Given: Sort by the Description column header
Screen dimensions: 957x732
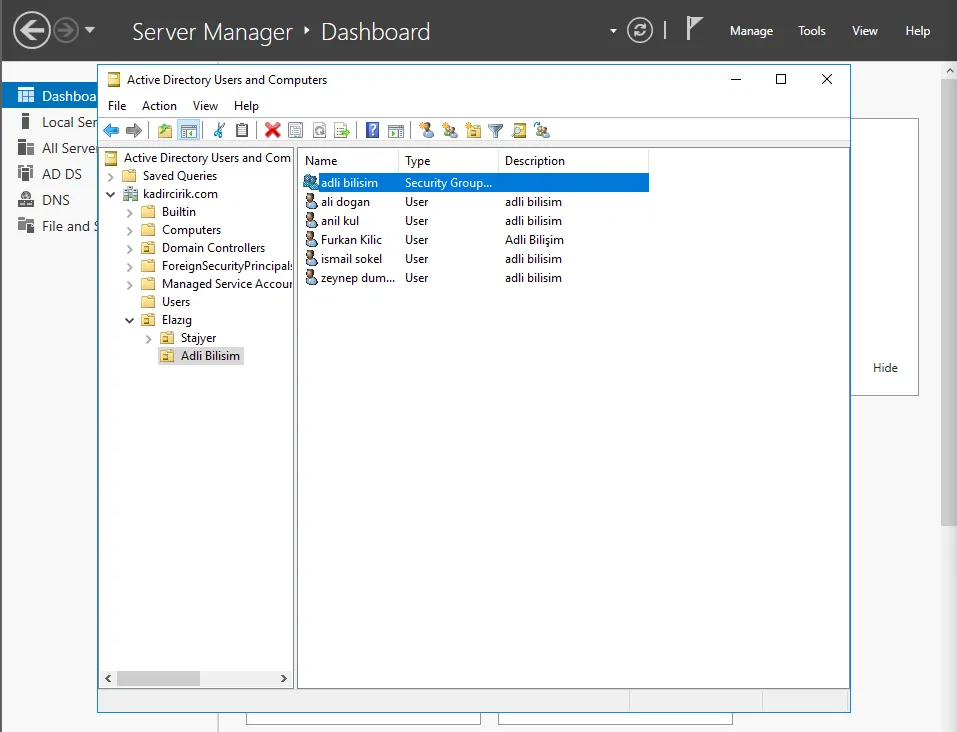Looking at the screenshot, I should tap(573, 161).
